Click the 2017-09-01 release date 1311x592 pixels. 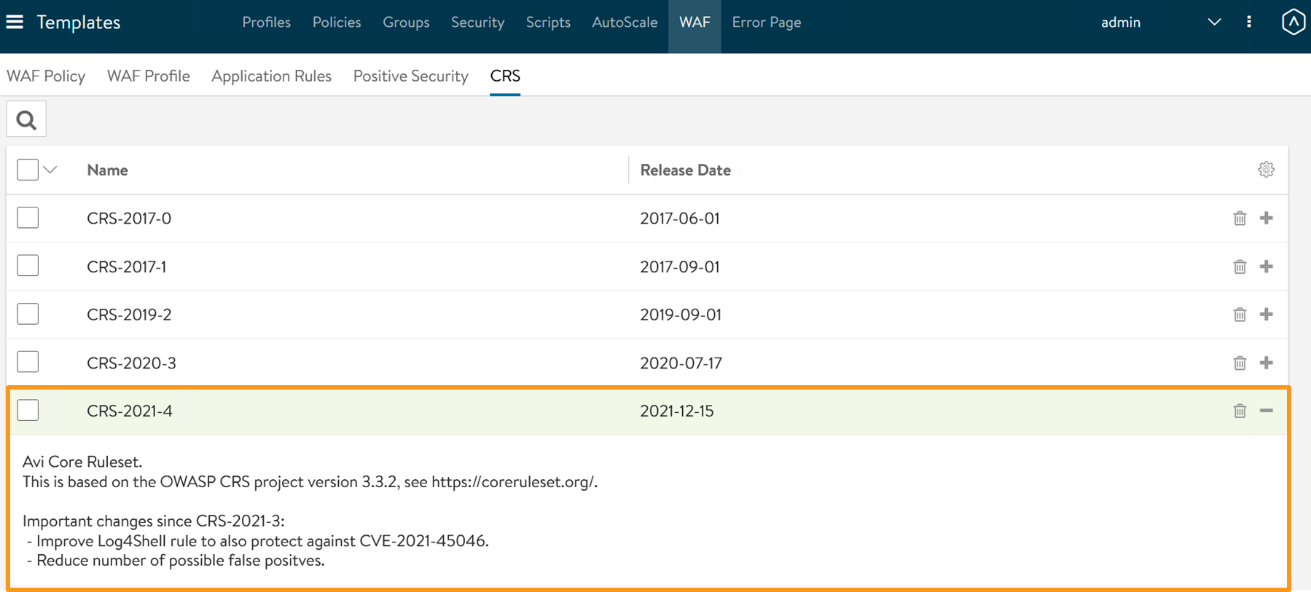pyautogui.click(x=680, y=266)
